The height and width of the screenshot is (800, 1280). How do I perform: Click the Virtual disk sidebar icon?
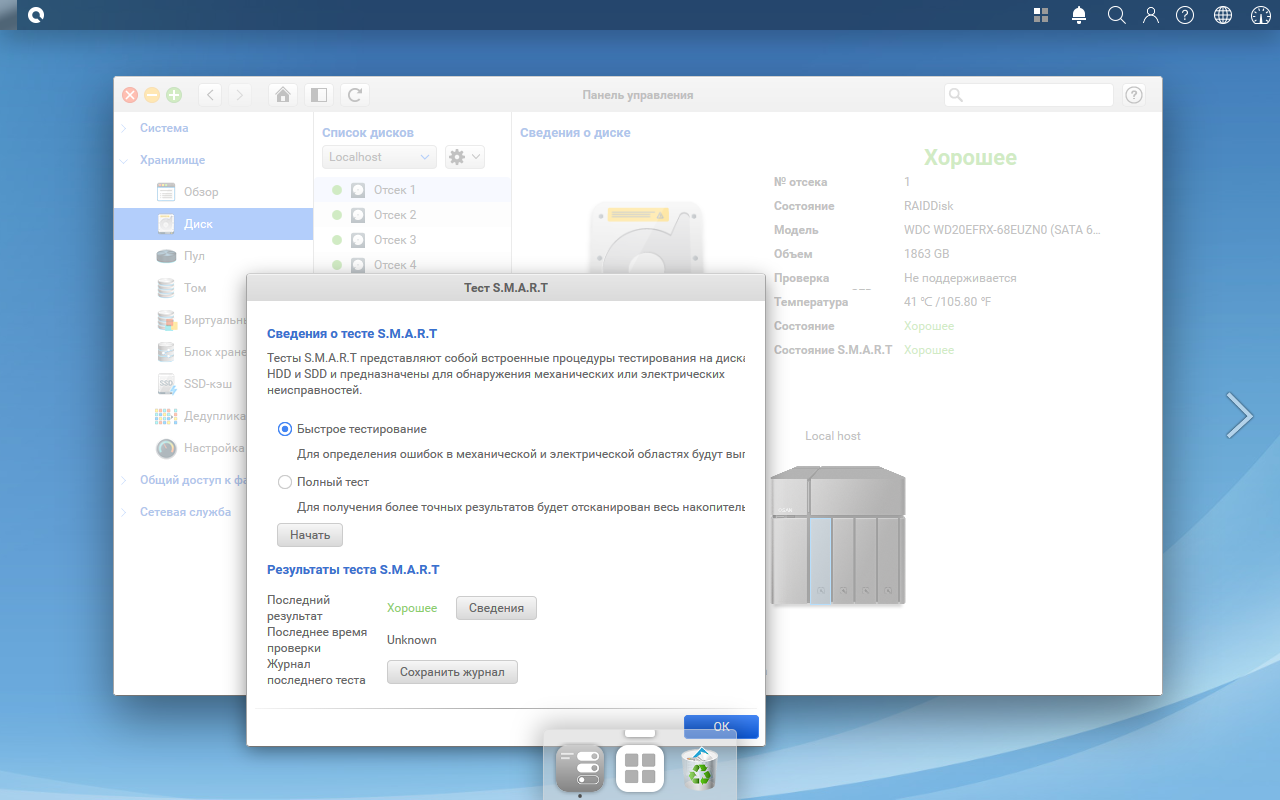[x=167, y=320]
